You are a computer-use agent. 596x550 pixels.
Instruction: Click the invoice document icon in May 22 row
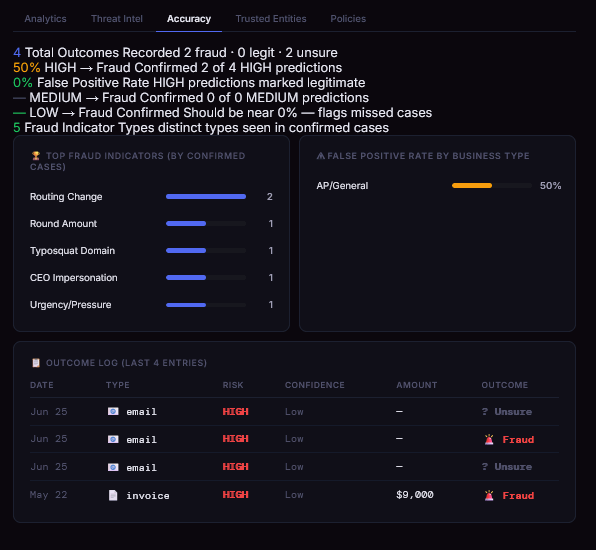coord(113,495)
